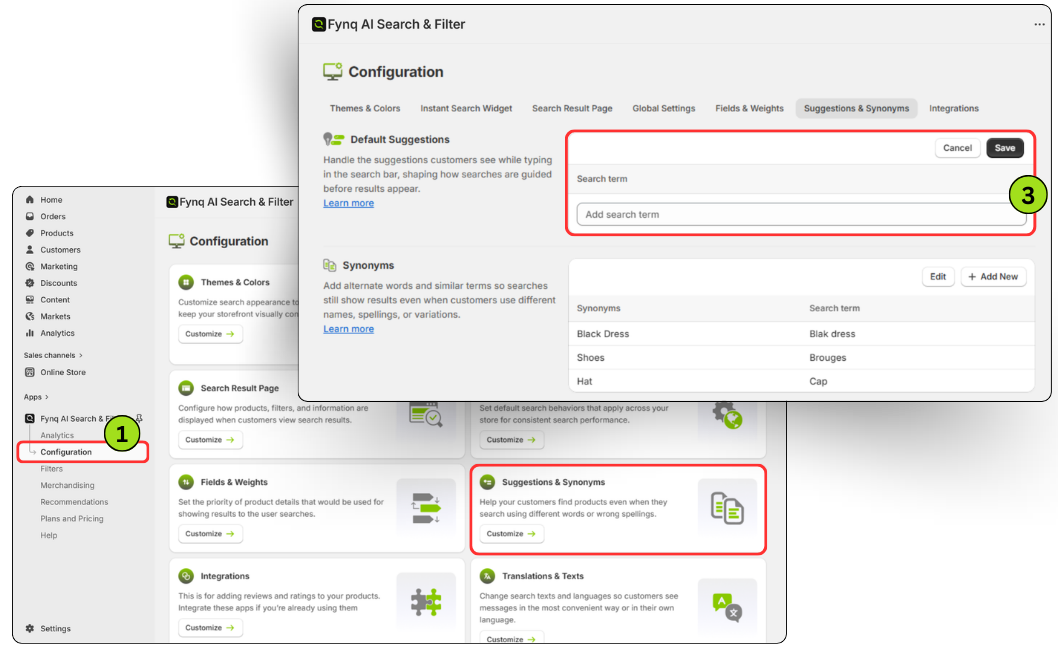Image resolution: width=1058 pixels, height=648 pixels.
Task: Open Merchandising in sidebar
Action: (x=67, y=485)
